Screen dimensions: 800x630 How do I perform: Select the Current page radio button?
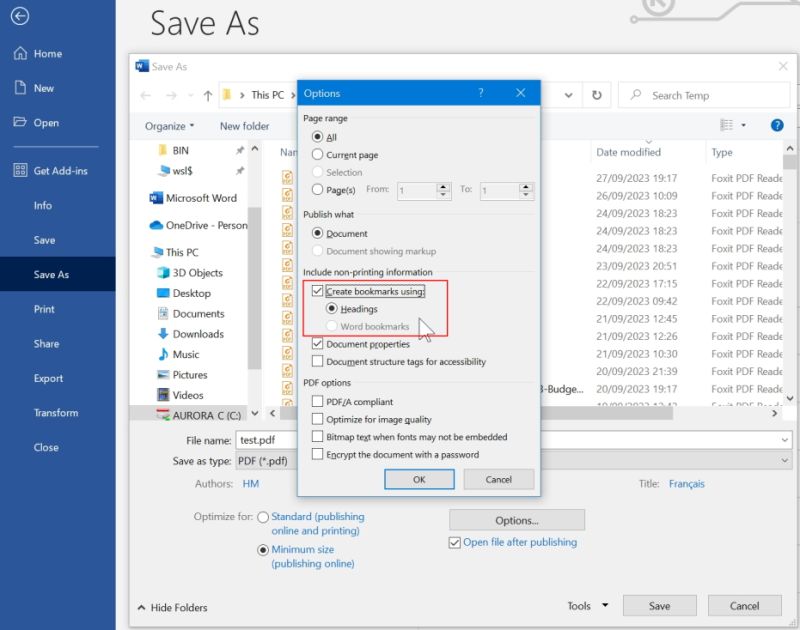318,155
